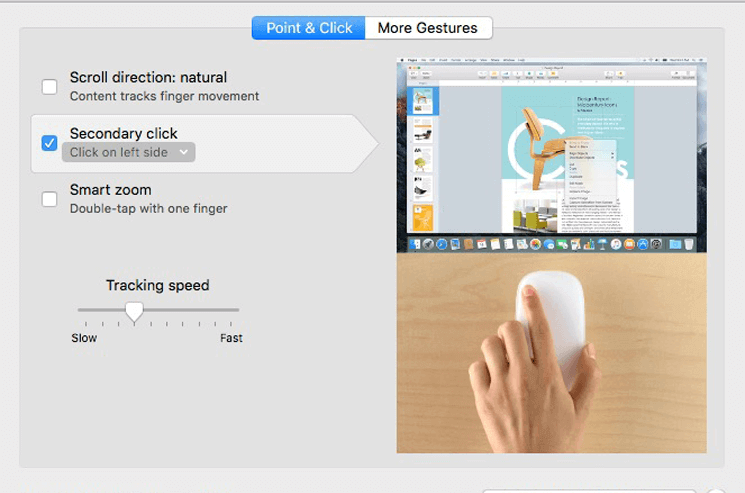Click chevron arrow of secondary click popup
745x493 pixels.
click(x=184, y=152)
